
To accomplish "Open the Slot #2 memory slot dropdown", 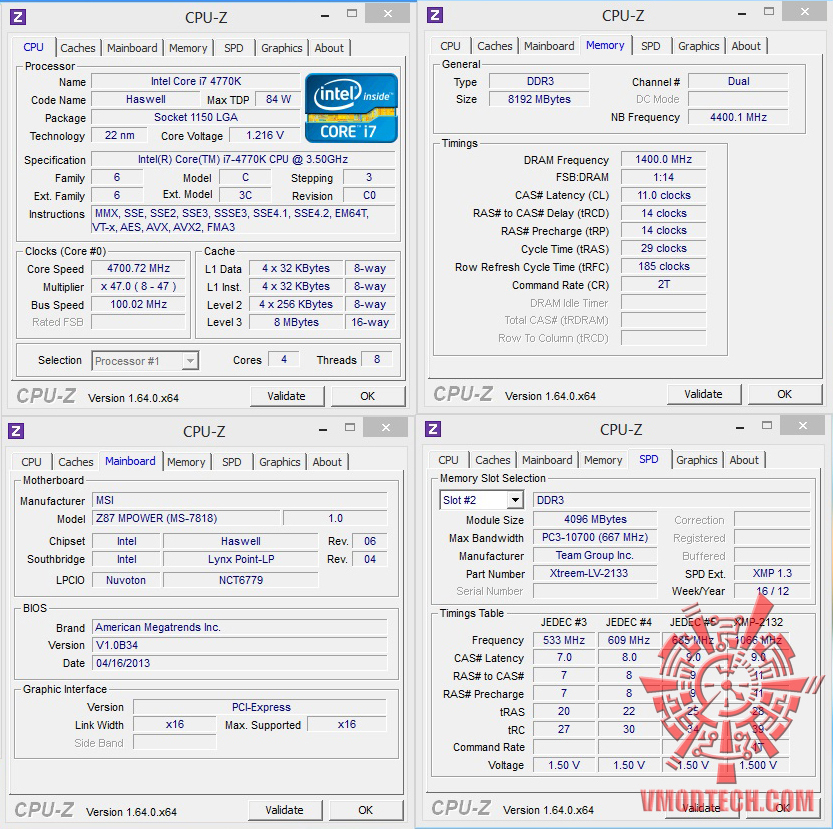I will coord(514,500).
